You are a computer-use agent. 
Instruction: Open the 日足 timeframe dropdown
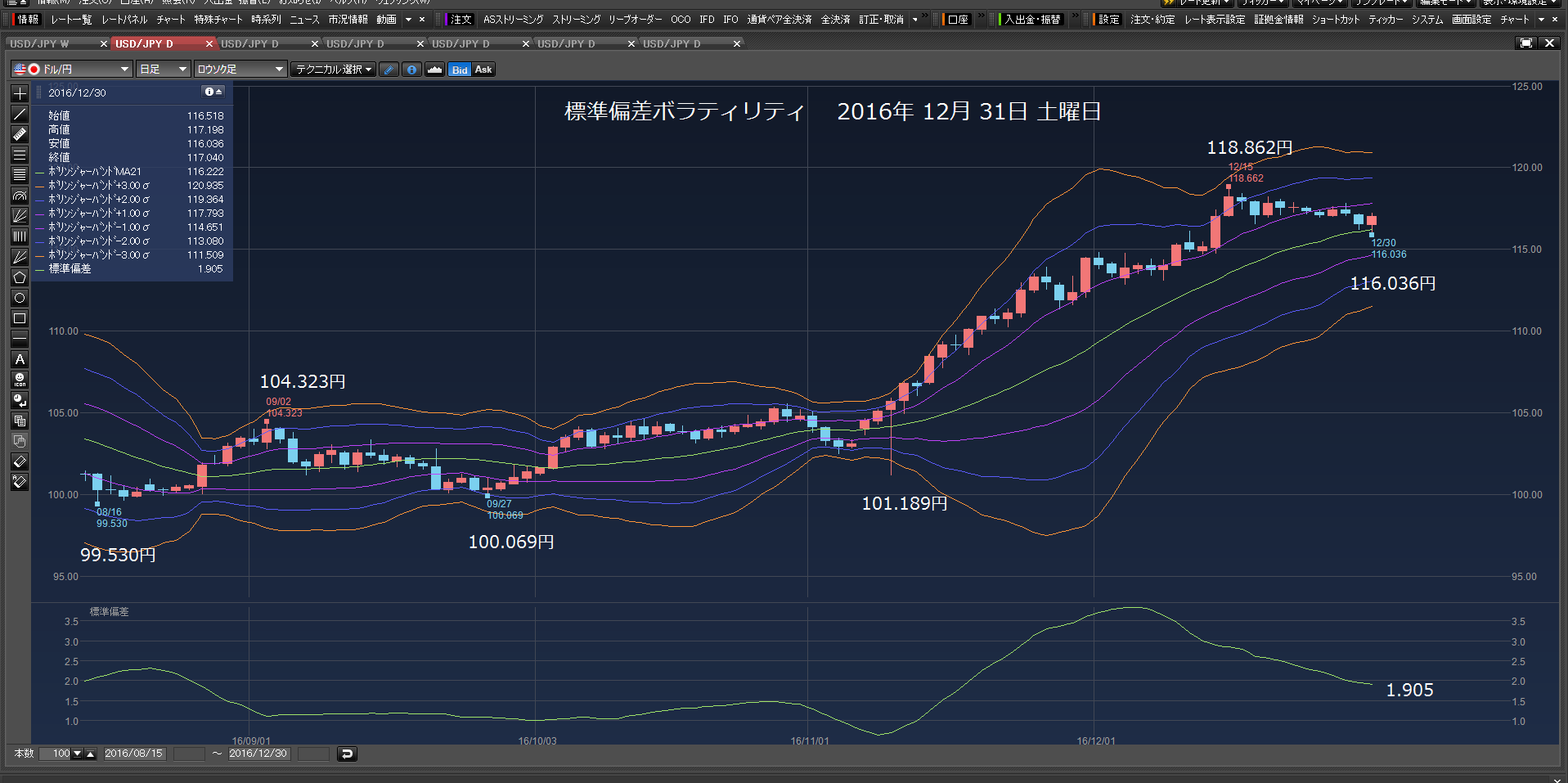click(x=163, y=70)
